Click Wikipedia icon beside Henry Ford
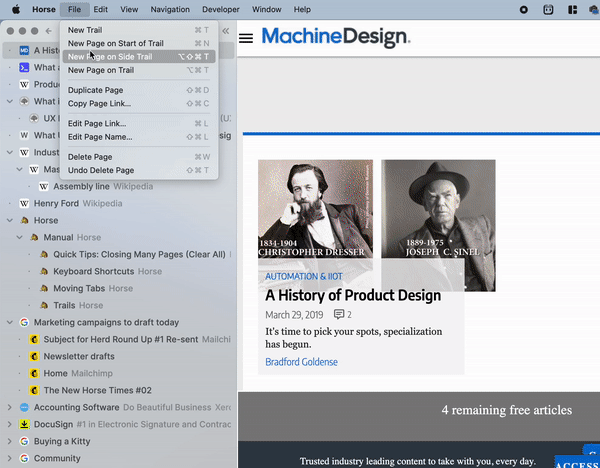This screenshot has height=468, width=600. point(24,203)
